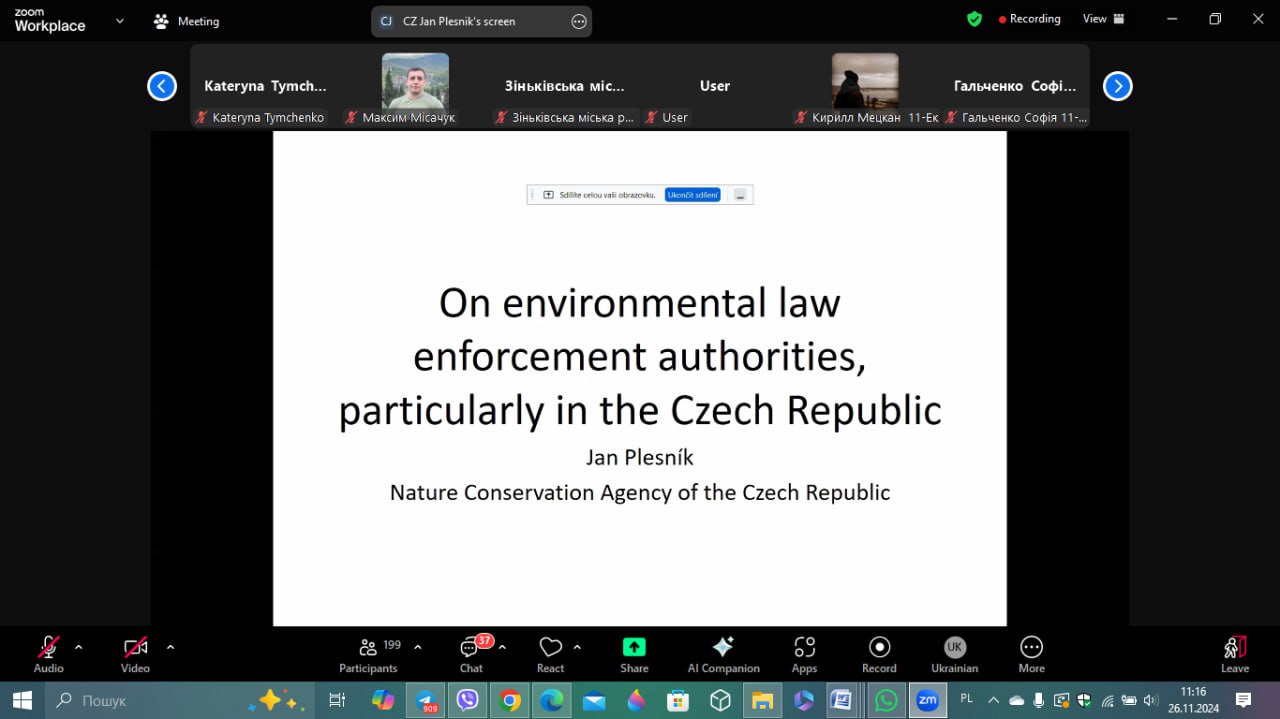Open the Chat panel
Screen dimensions: 1280x719
pos(471,654)
